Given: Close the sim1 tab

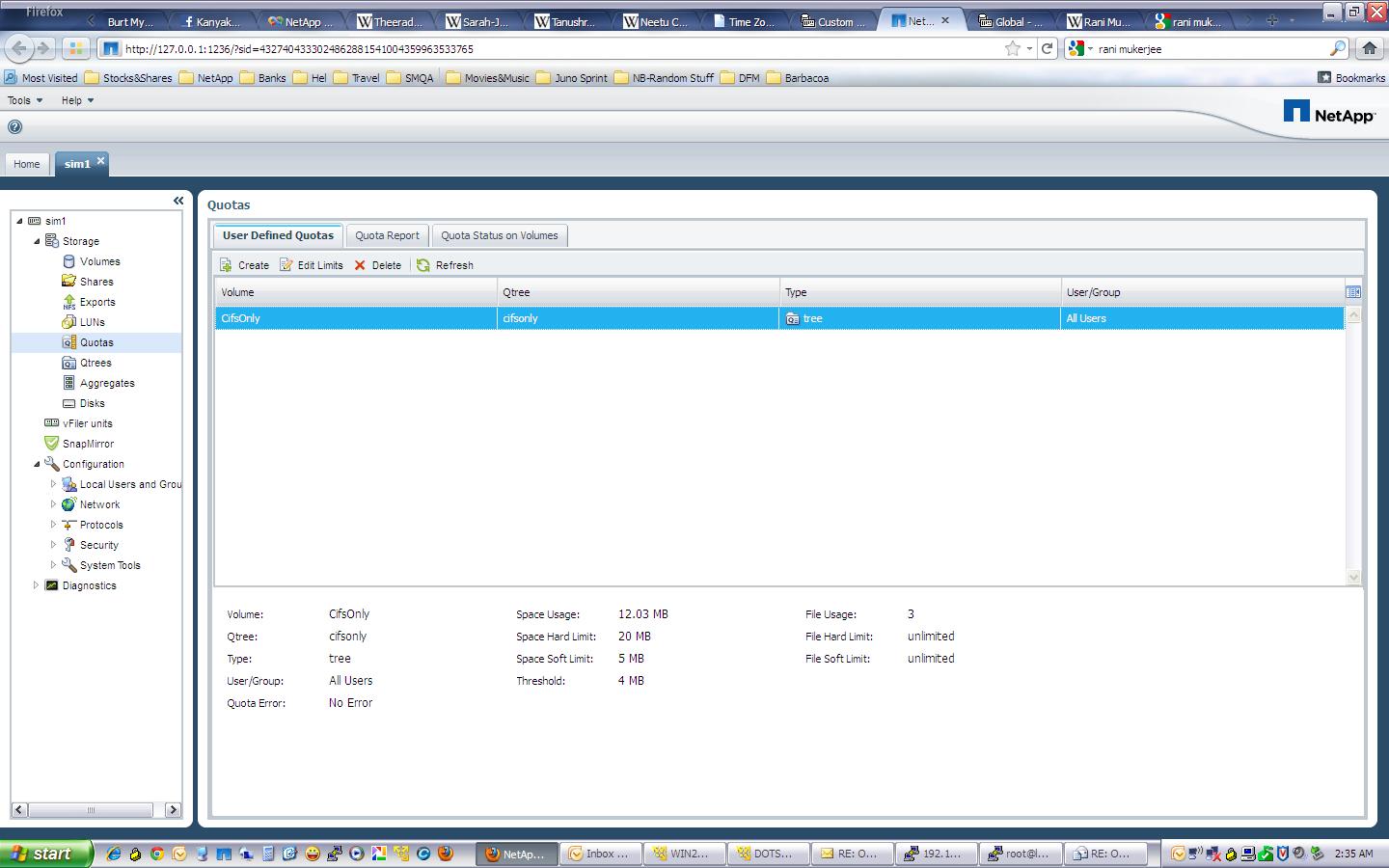Looking at the screenshot, I should (100, 161).
